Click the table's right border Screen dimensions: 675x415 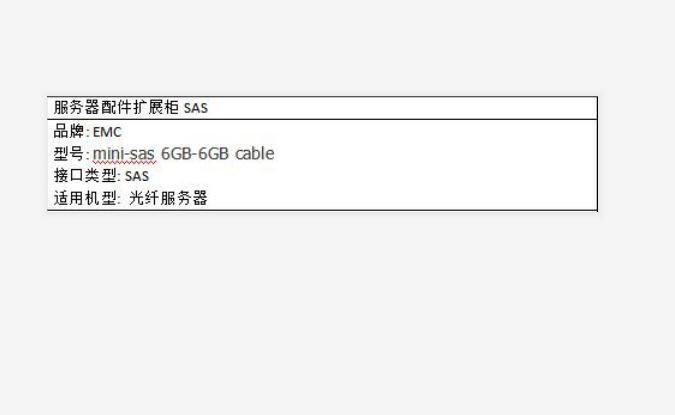598,154
